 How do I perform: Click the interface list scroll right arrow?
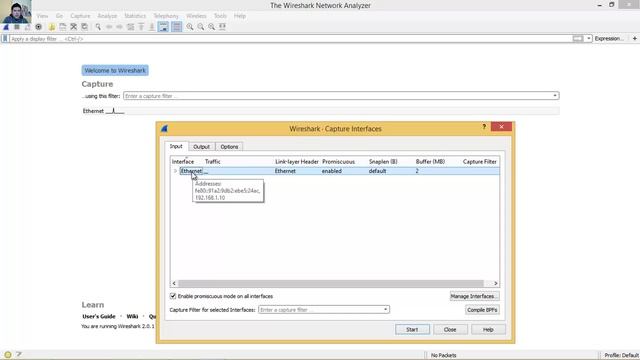point(496,283)
